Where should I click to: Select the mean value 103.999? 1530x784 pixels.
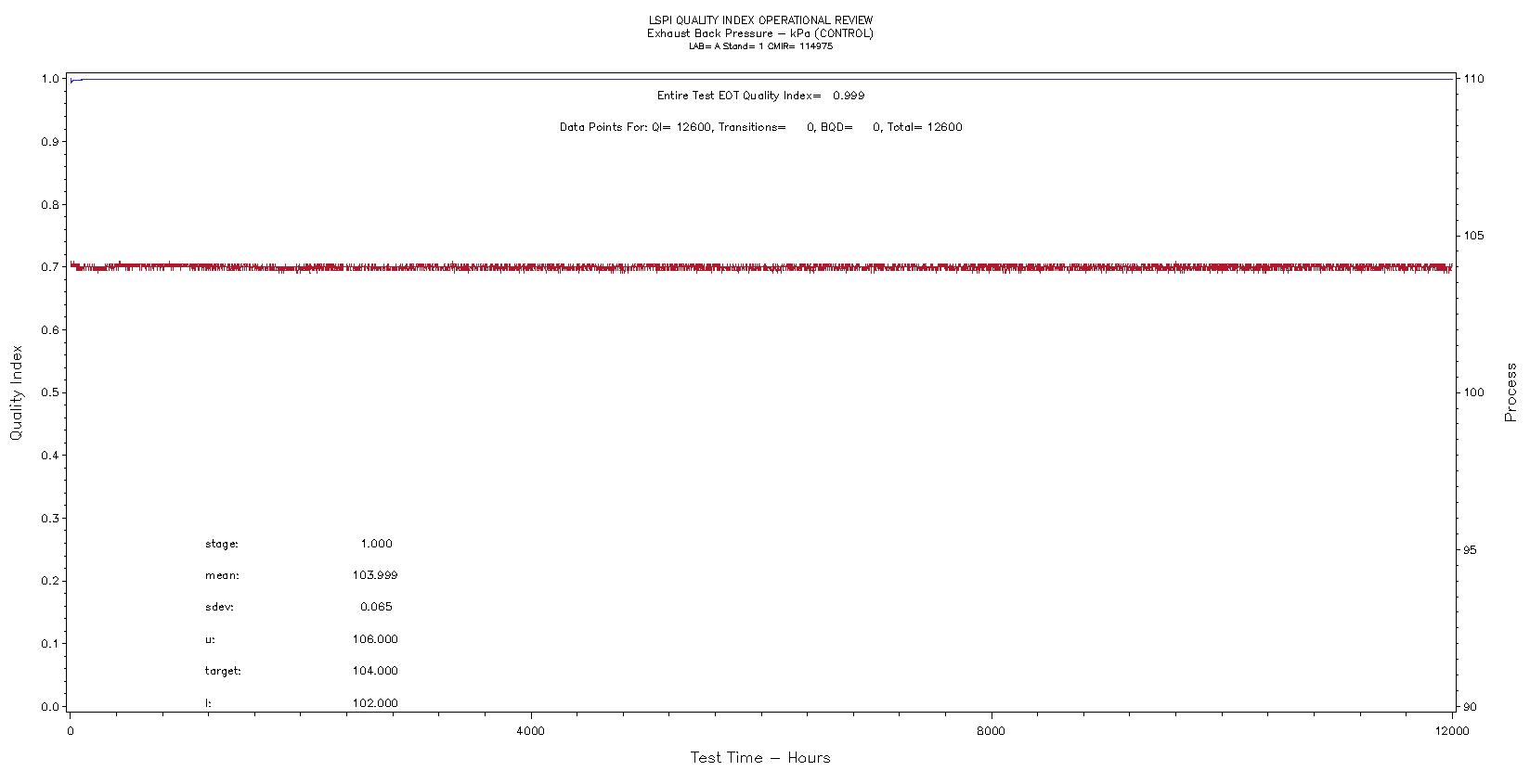coord(375,575)
